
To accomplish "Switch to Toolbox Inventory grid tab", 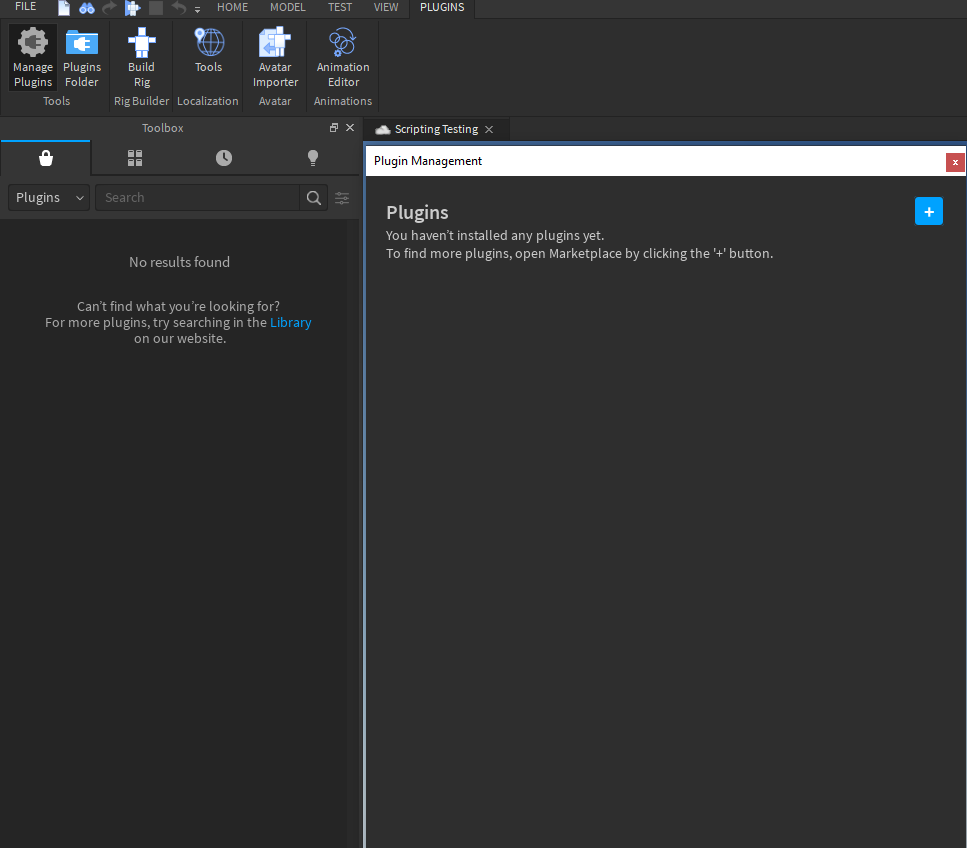I will tap(135, 158).
